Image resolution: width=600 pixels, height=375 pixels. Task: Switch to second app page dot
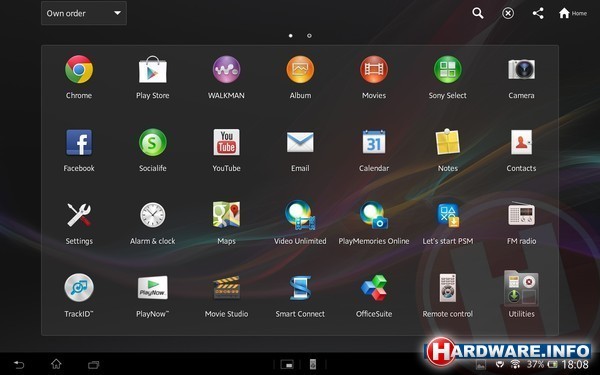click(x=309, y=36)
